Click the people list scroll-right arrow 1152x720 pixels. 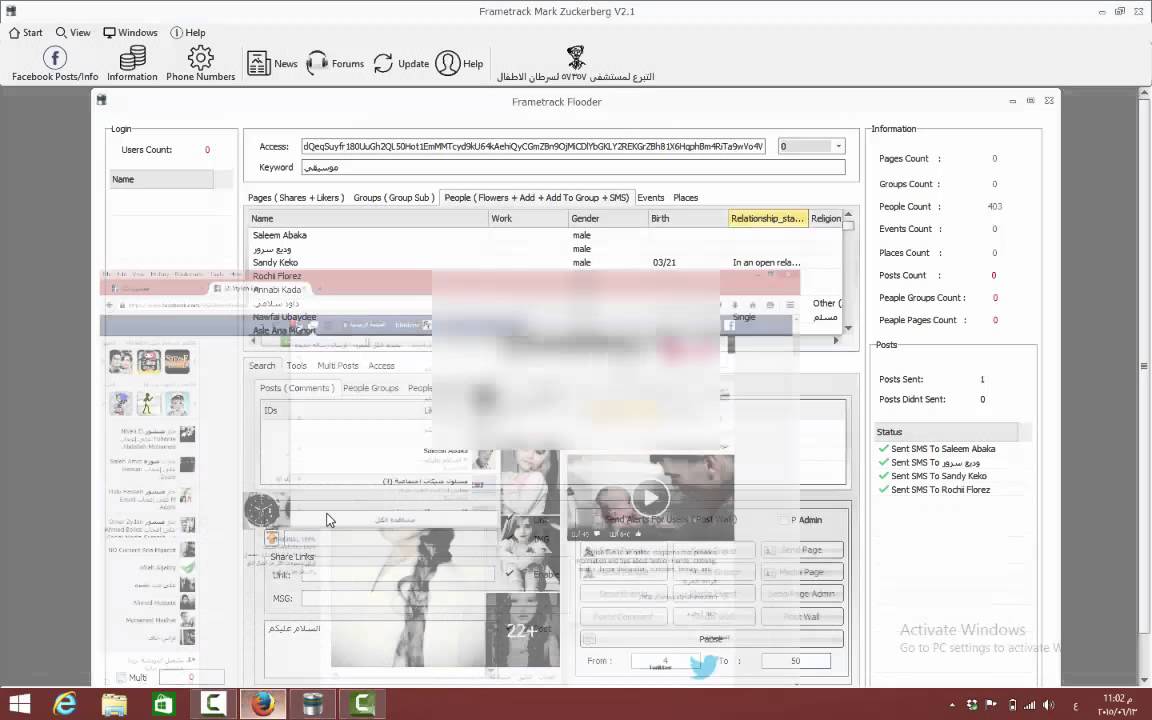pyautogui.click(x=835, y=340)
